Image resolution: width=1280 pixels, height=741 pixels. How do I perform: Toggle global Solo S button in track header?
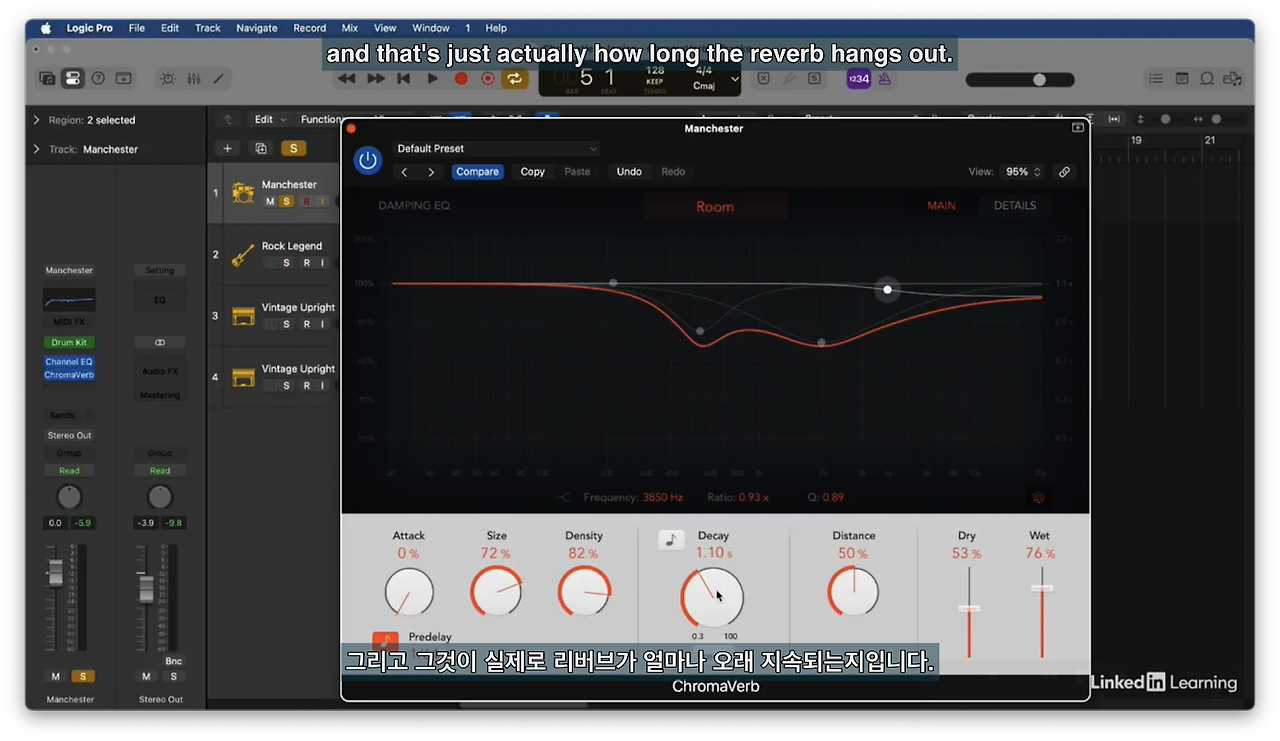pyautogui.click(x=293, y=148)
